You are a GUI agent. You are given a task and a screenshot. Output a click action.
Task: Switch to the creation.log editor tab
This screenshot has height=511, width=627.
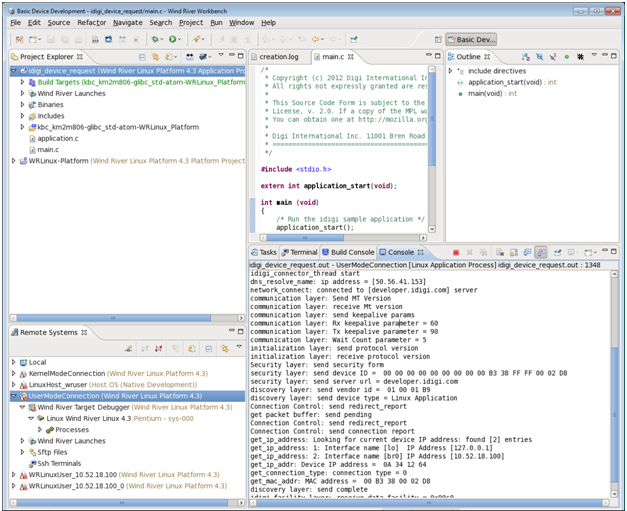point(279,57)
